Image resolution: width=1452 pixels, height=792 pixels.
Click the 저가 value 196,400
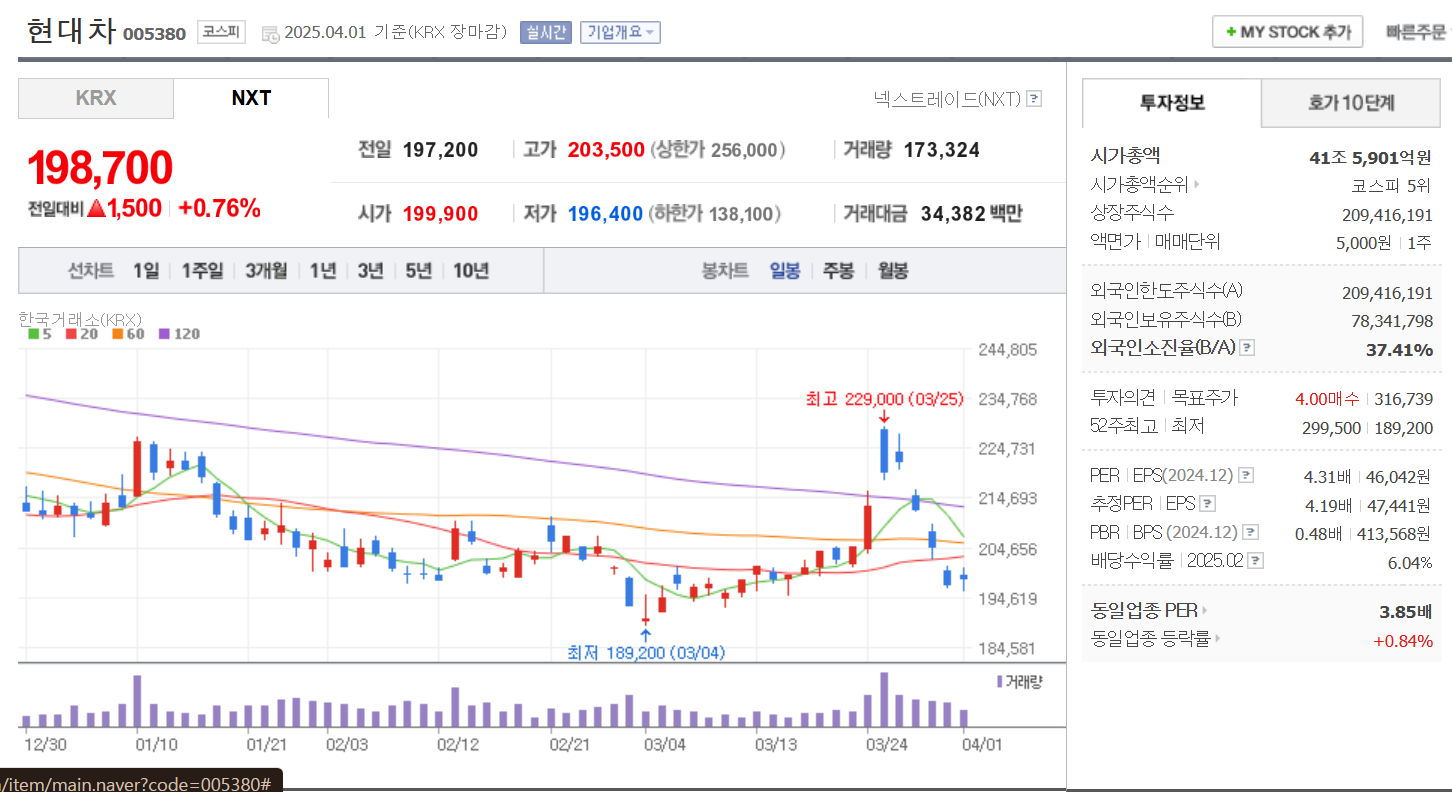(x=605, y=214)
